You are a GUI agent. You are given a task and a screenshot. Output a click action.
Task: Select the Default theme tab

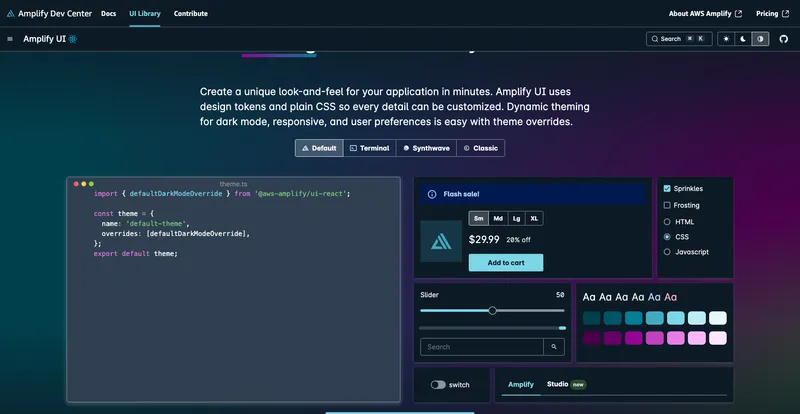pyautogui.click(x=319, y=148)
